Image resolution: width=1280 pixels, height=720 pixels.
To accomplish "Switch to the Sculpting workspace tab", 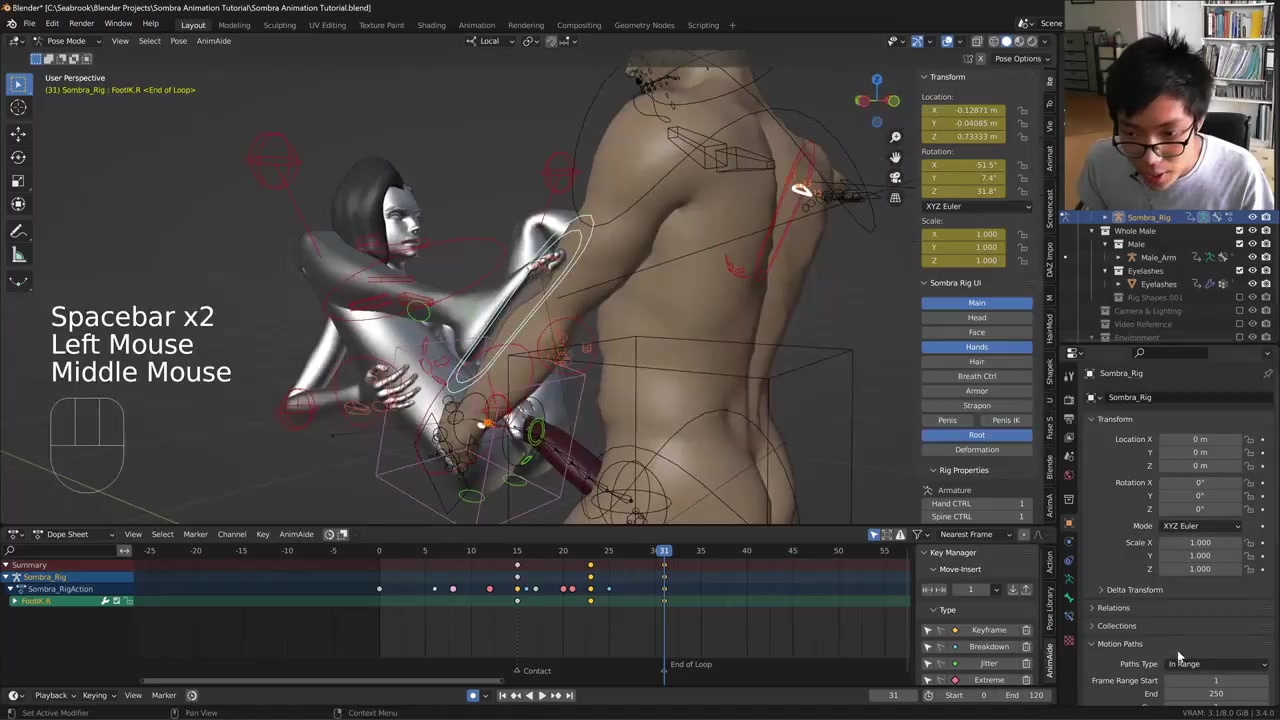I will pos(279,25).
